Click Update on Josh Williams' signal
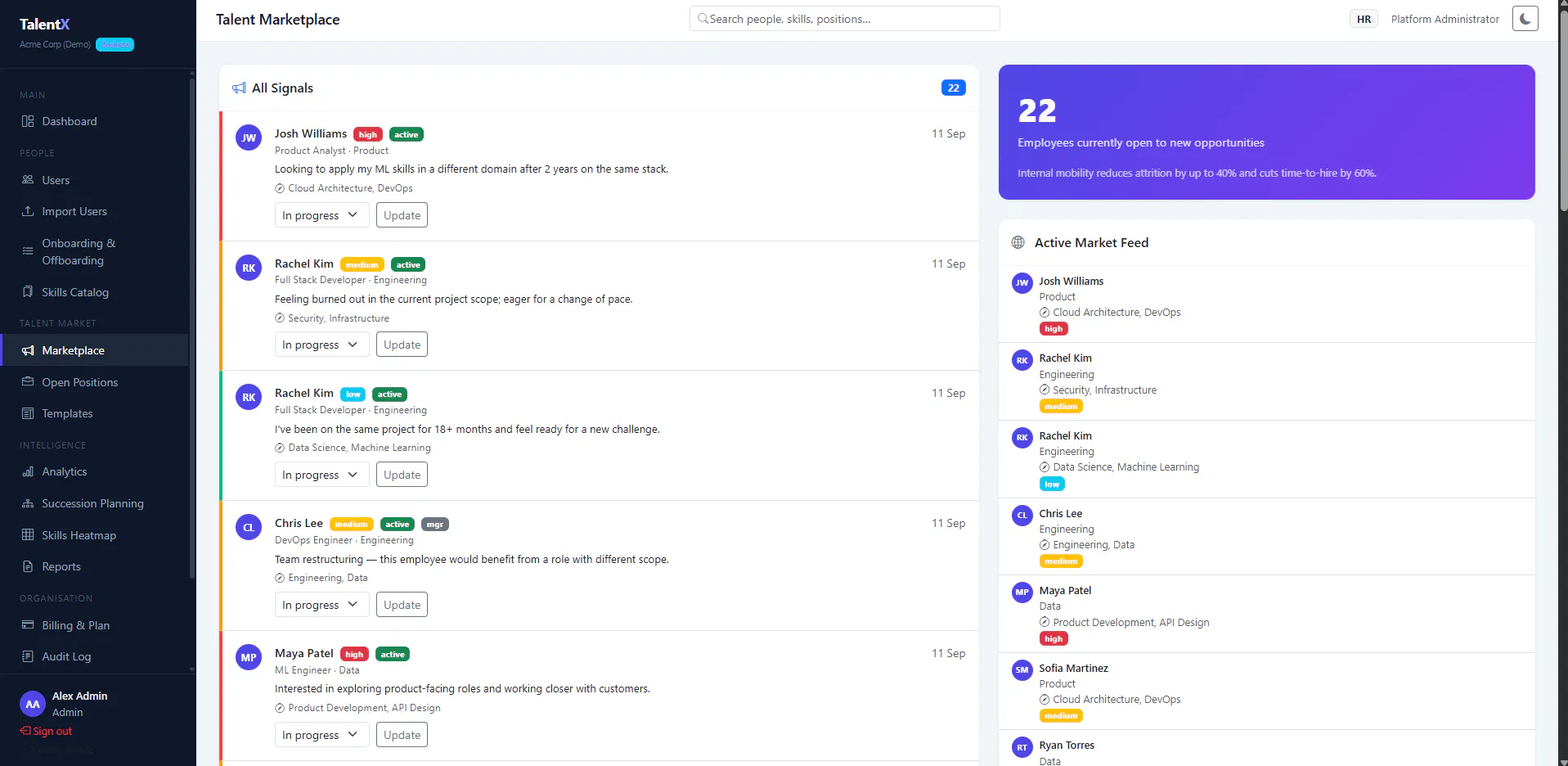Screen dimensions: 1568x766 tap(402, 215)
